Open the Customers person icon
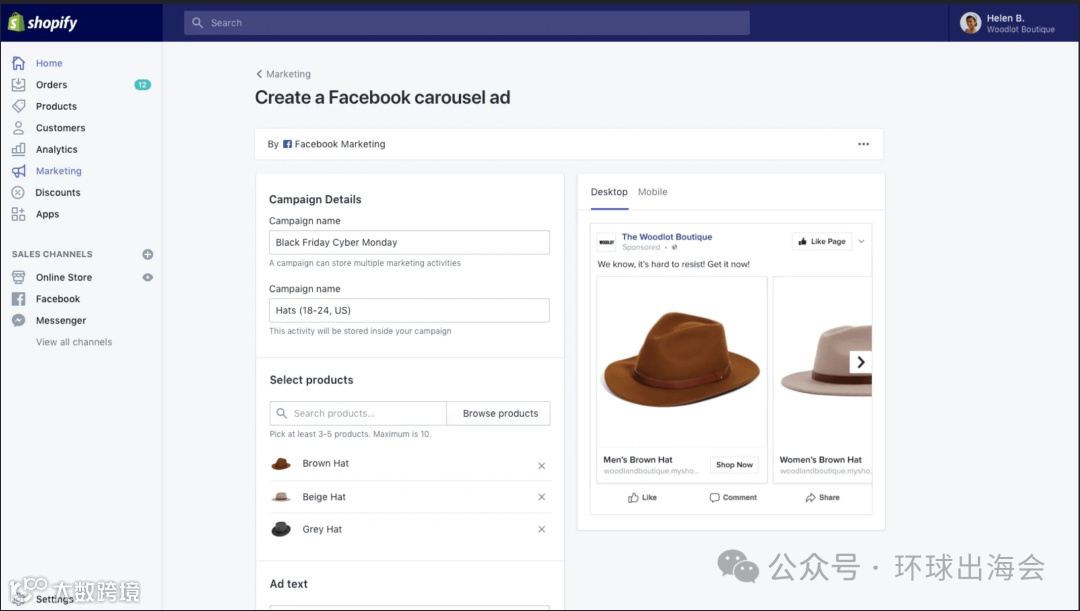 [19, 127]
